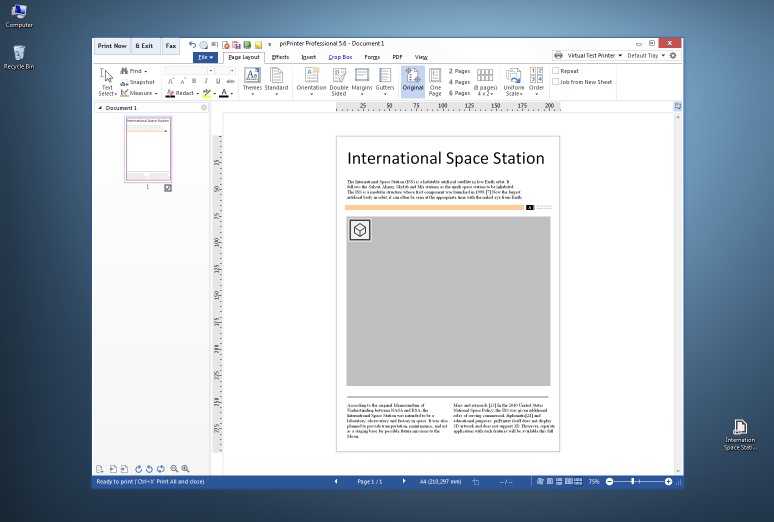This screenshot has width=774, height=522.
Task: Click the Zoom In plus button in status bar
Action: pos(668,482)
